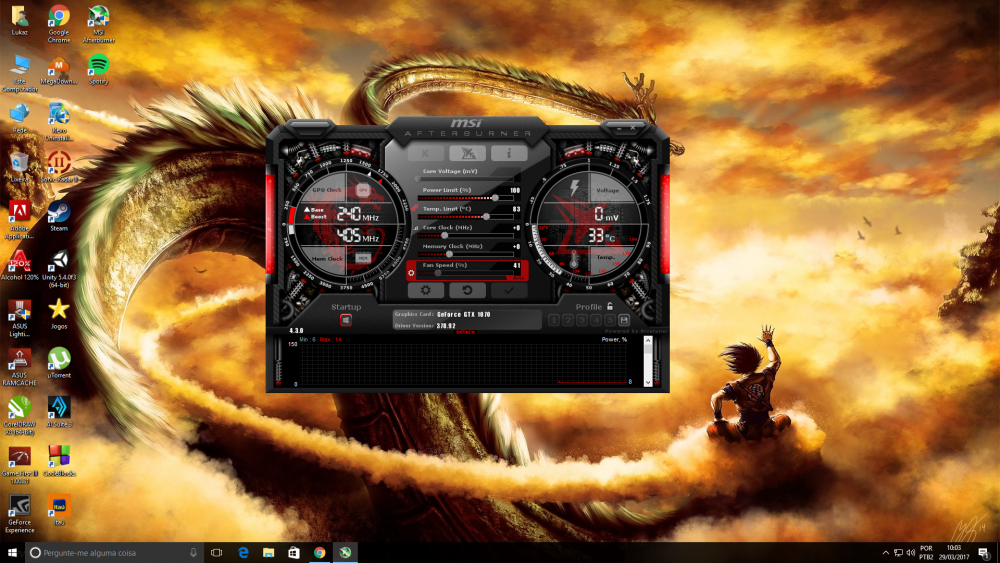Save profile using the floppy disk icon

coord(624,320)
